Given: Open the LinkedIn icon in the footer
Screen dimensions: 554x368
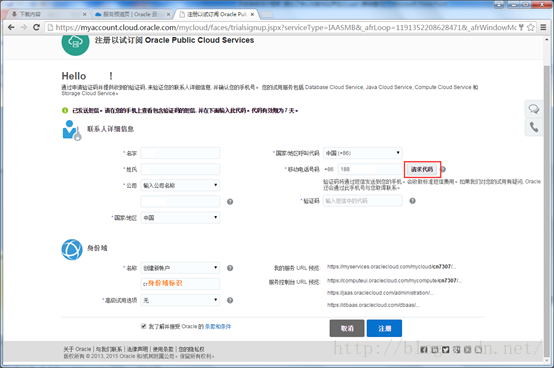Looking at the screenshot, I should 435,350.
